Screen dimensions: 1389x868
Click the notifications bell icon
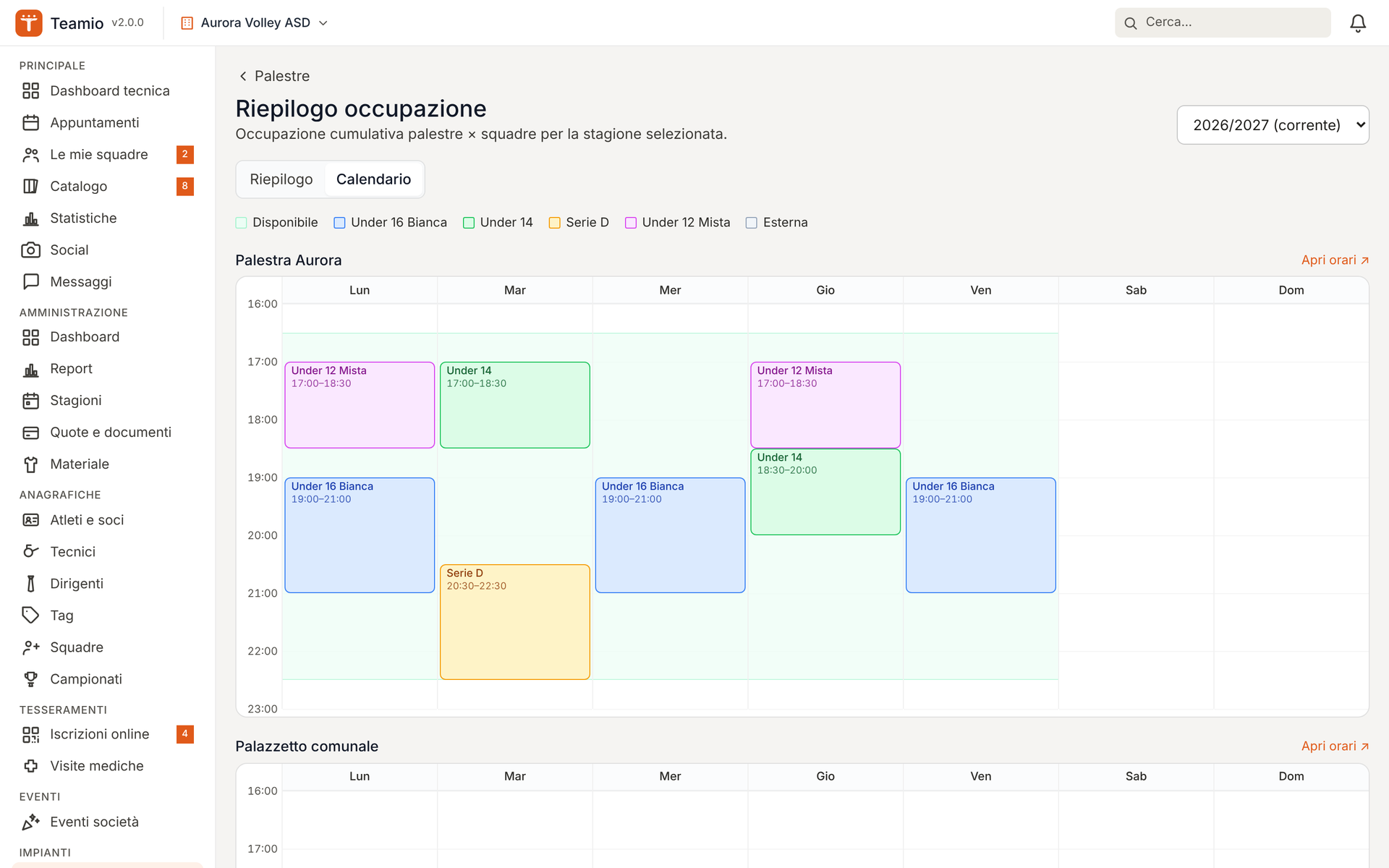[x=1358, y=23]
